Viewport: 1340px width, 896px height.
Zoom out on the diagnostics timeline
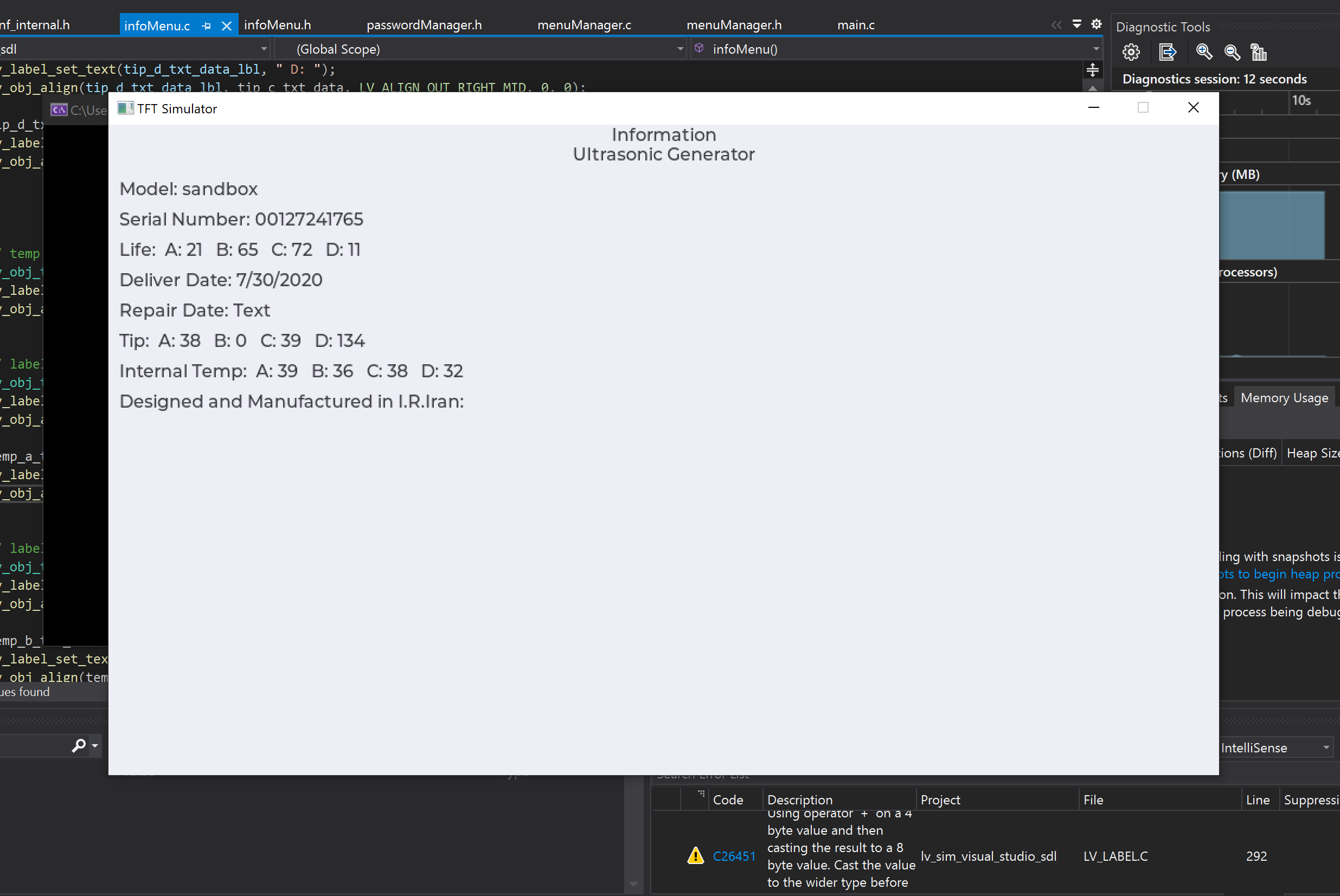point(1232,52)
